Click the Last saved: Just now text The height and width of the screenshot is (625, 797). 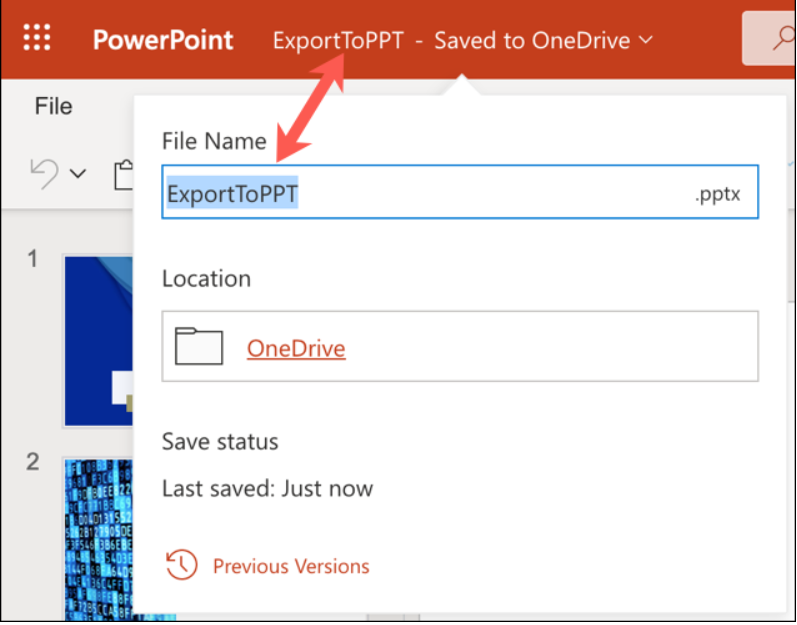(267, 489)
